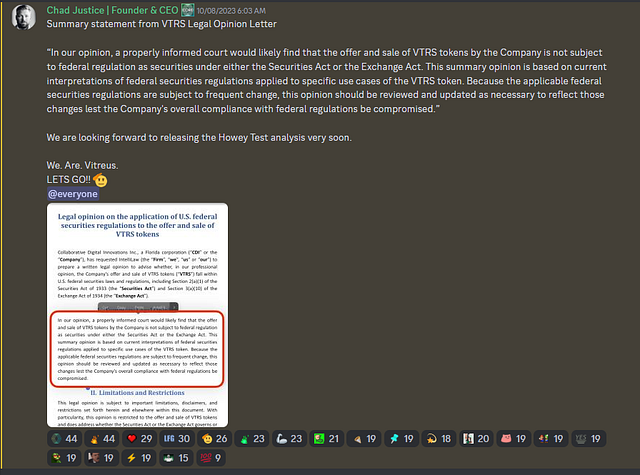The height and width of the screenshot is (475, 640).
Task: Add the ring emoji reaction with 44
Action: tap(64, 439)
